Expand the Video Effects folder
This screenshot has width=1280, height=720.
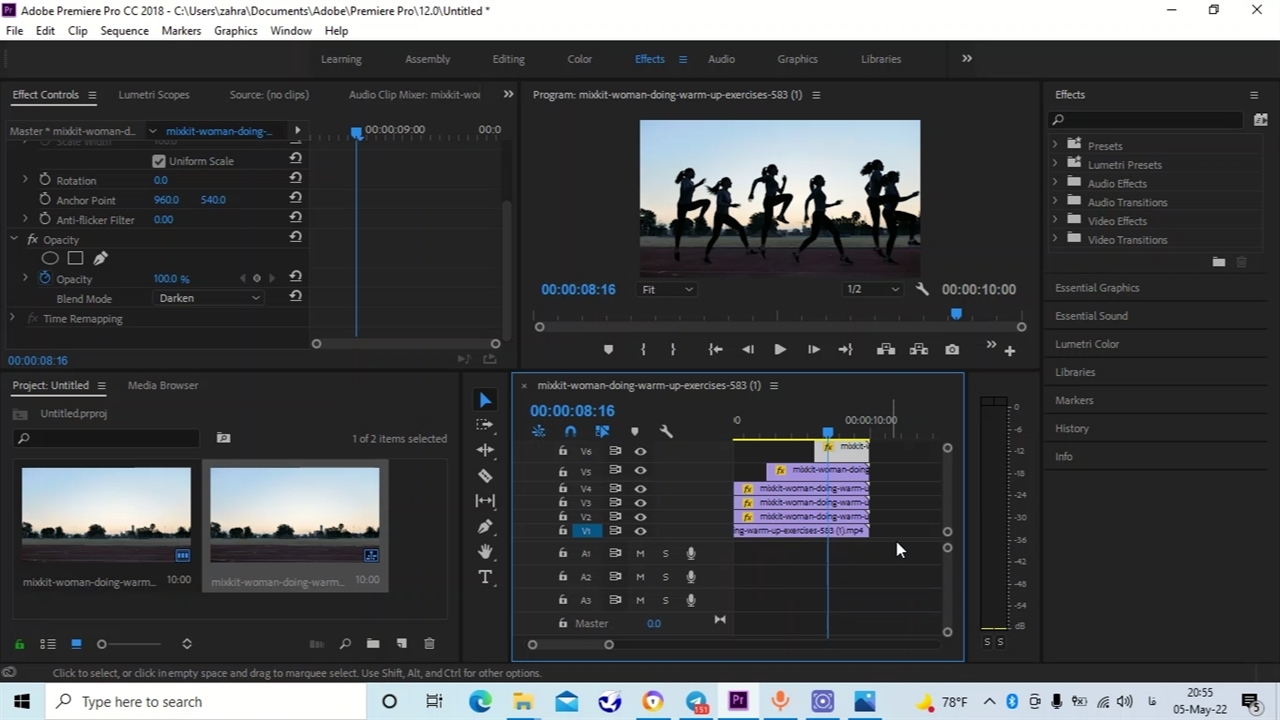(1054, 221)
